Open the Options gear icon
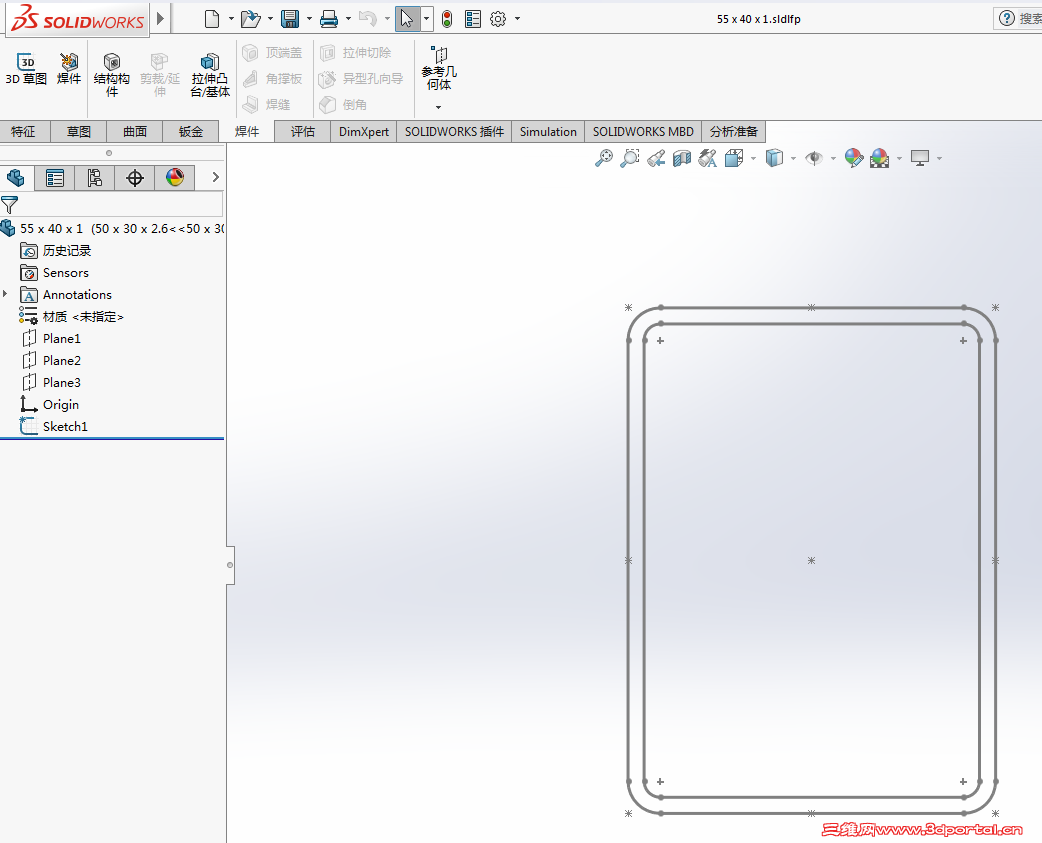 point(498,19)
